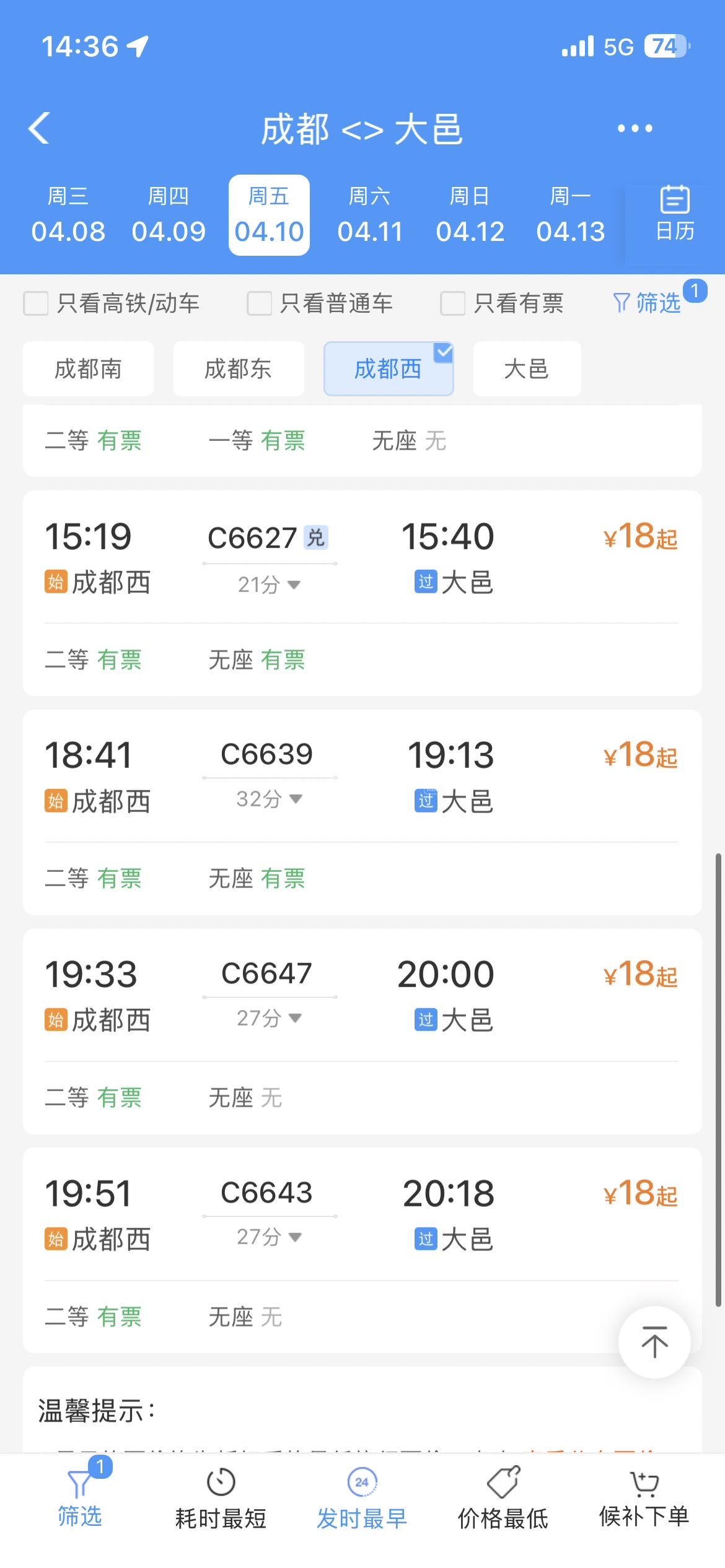Select Thursday 04.09 date tab
The height and width of the screenshot is (1568, 725).
168,215
